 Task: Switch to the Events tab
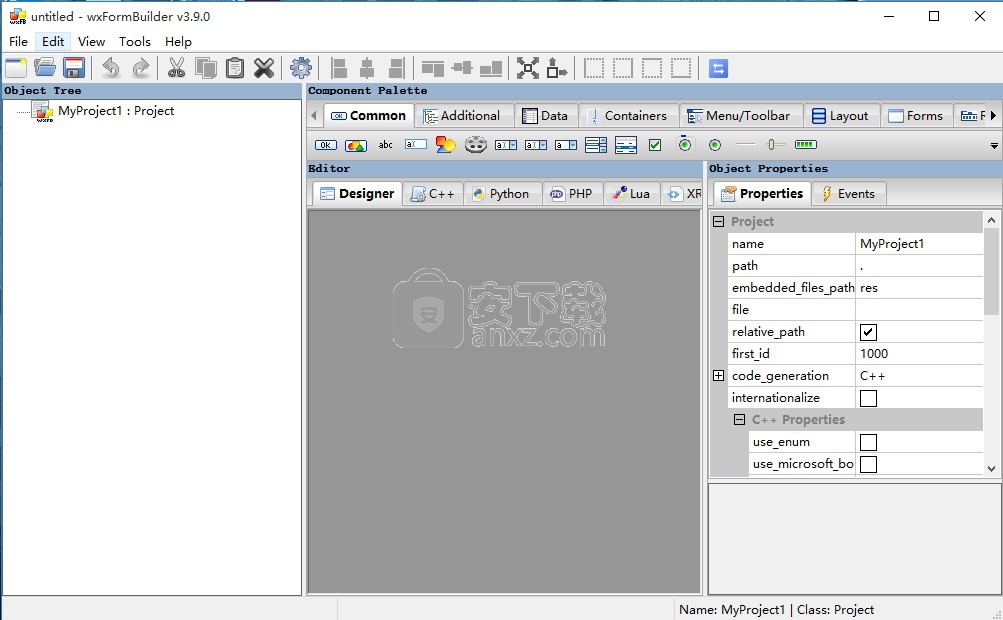(x=848, y=194)
